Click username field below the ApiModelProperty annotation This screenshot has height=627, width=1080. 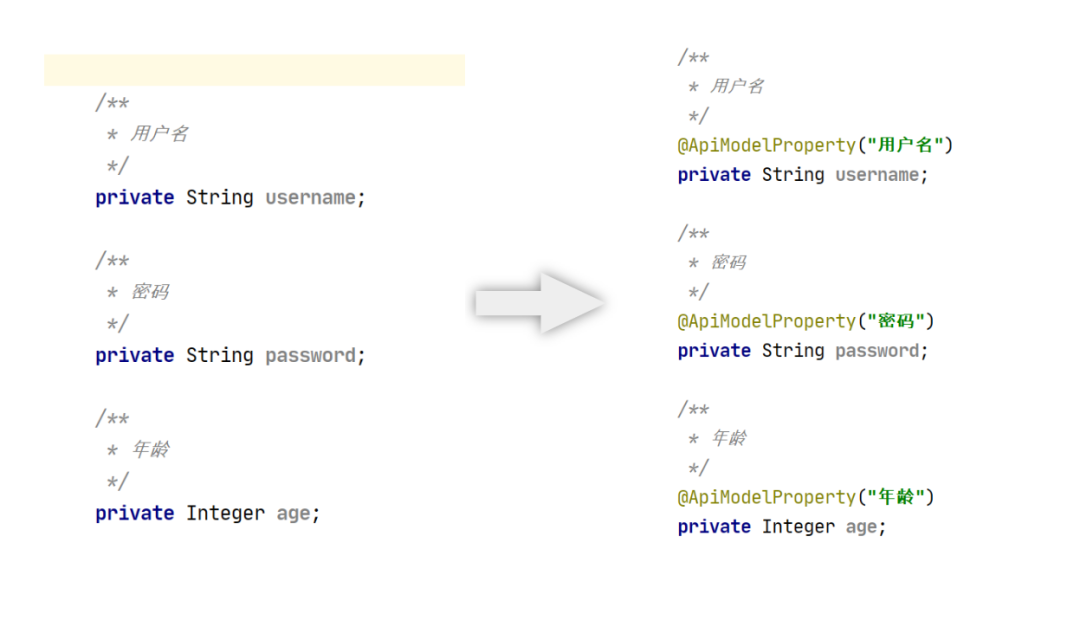pyautogui.click(x=877, y=175)
